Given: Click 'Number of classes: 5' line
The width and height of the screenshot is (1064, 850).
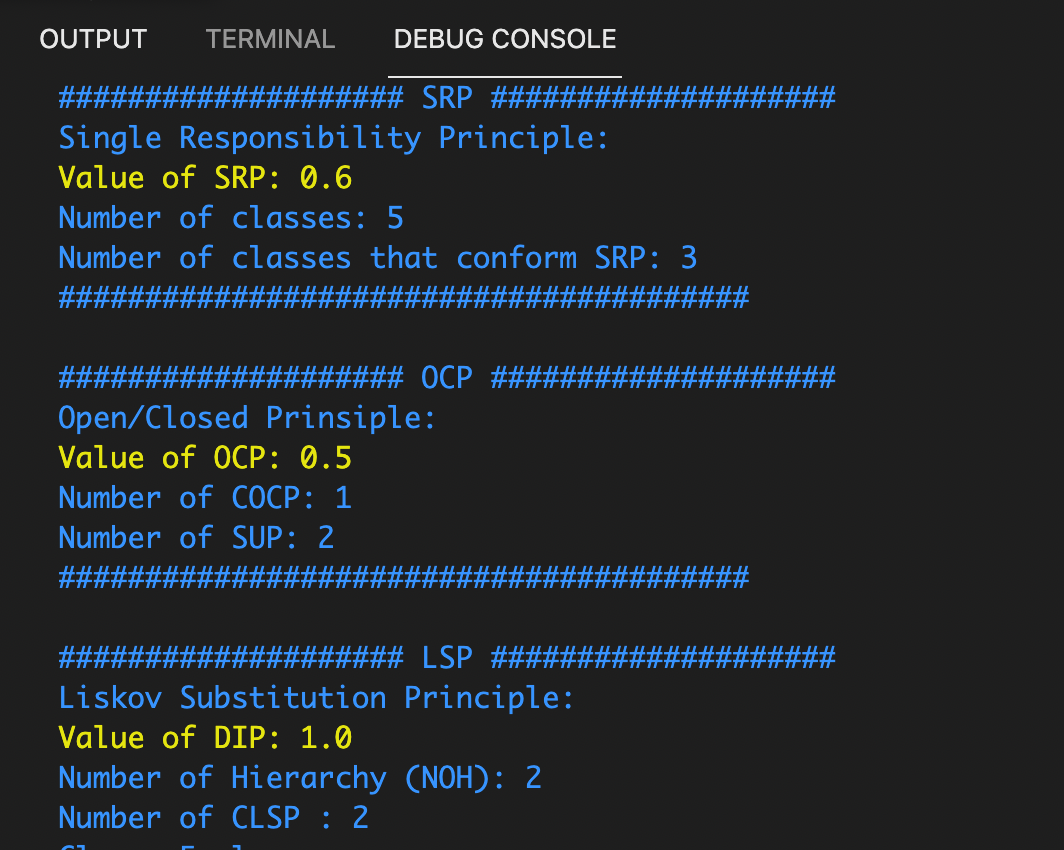Looking at the screenshot, I should click(x=231, y=218).
